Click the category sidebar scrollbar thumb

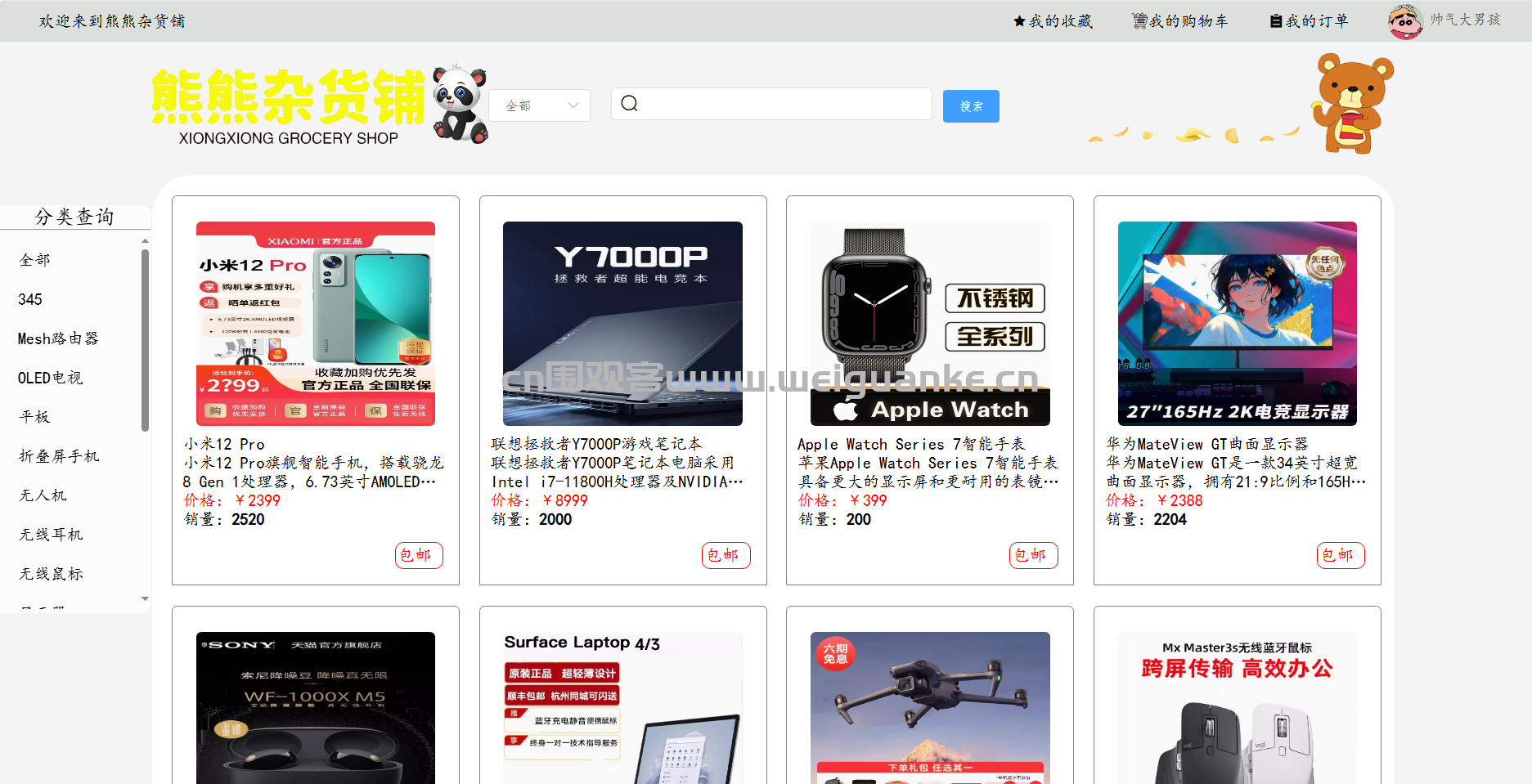pos(145,340)
